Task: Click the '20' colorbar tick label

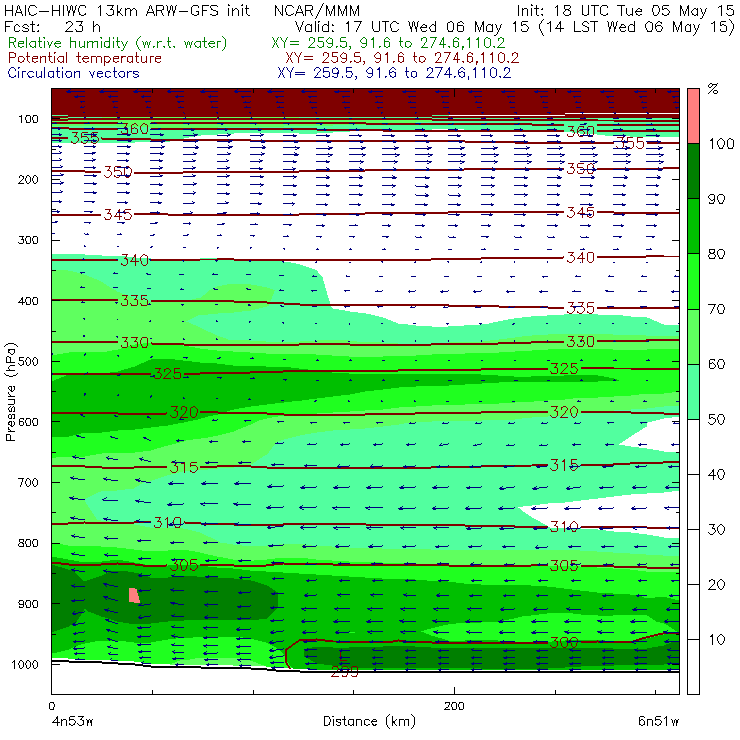Action: click(716, 585)
